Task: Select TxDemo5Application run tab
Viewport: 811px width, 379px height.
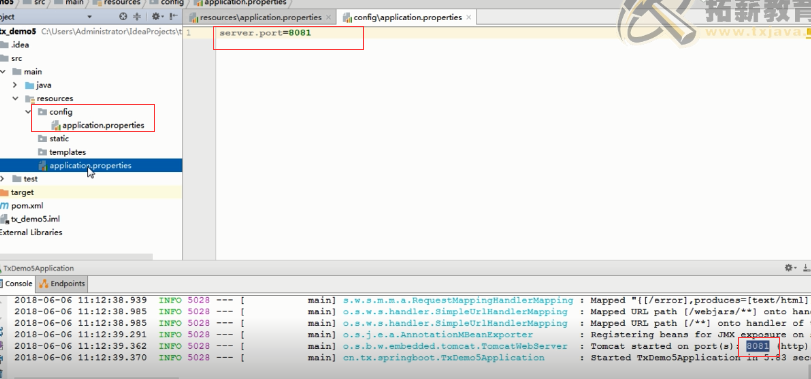Action: click(39, 268)
